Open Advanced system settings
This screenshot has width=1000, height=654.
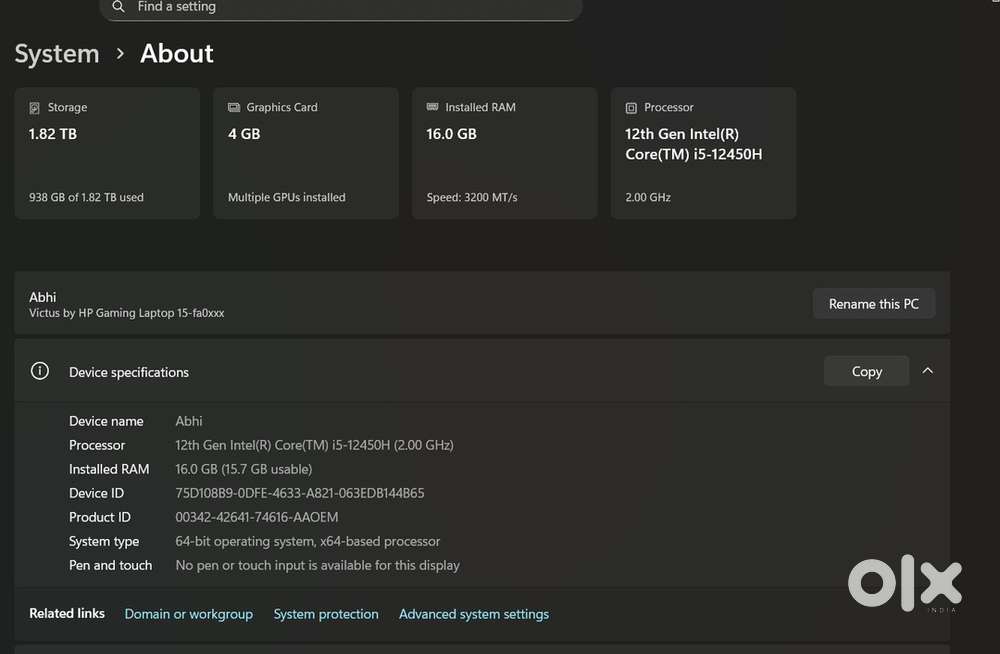tap(473, 613)
